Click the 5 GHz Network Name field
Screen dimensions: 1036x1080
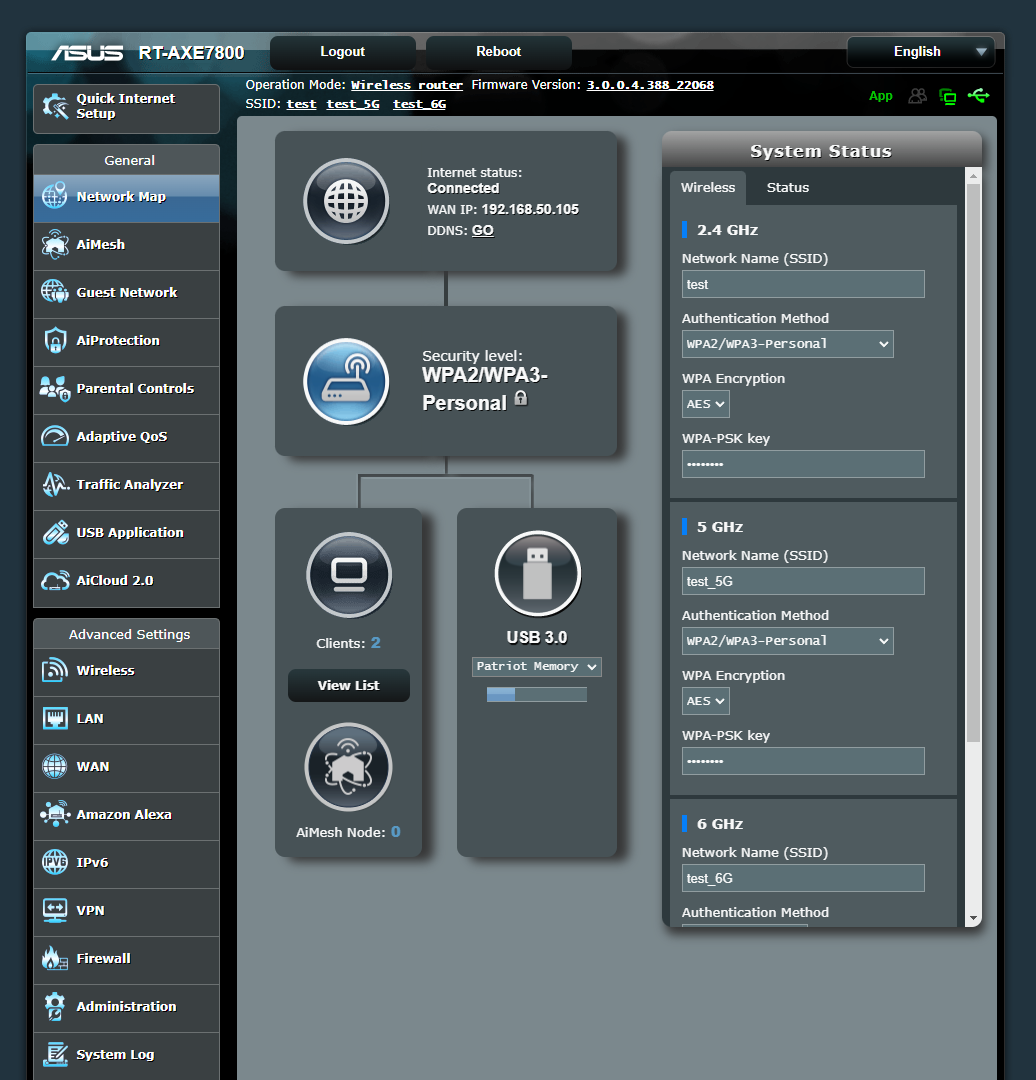tap(803, 581)
